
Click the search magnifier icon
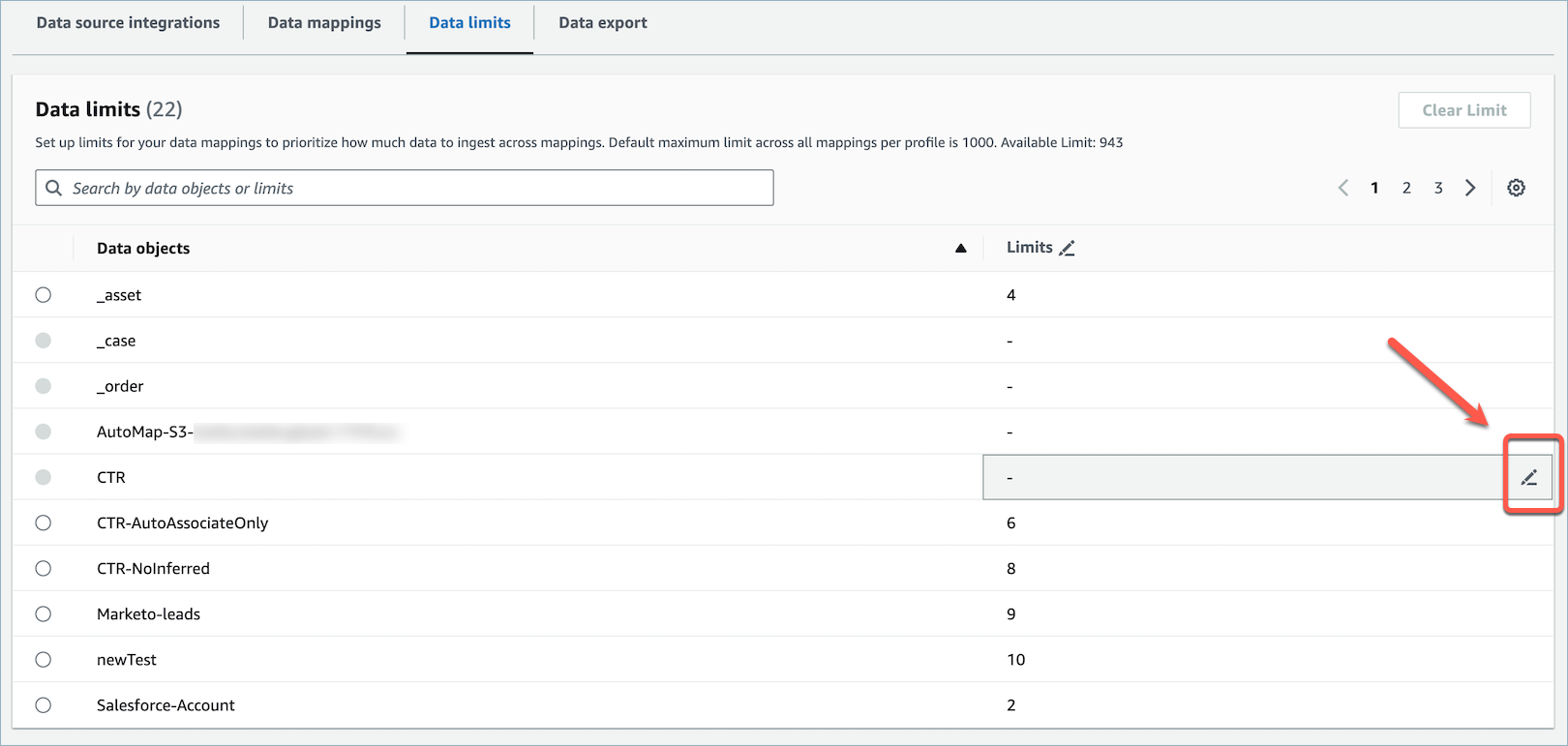(54, 188)
